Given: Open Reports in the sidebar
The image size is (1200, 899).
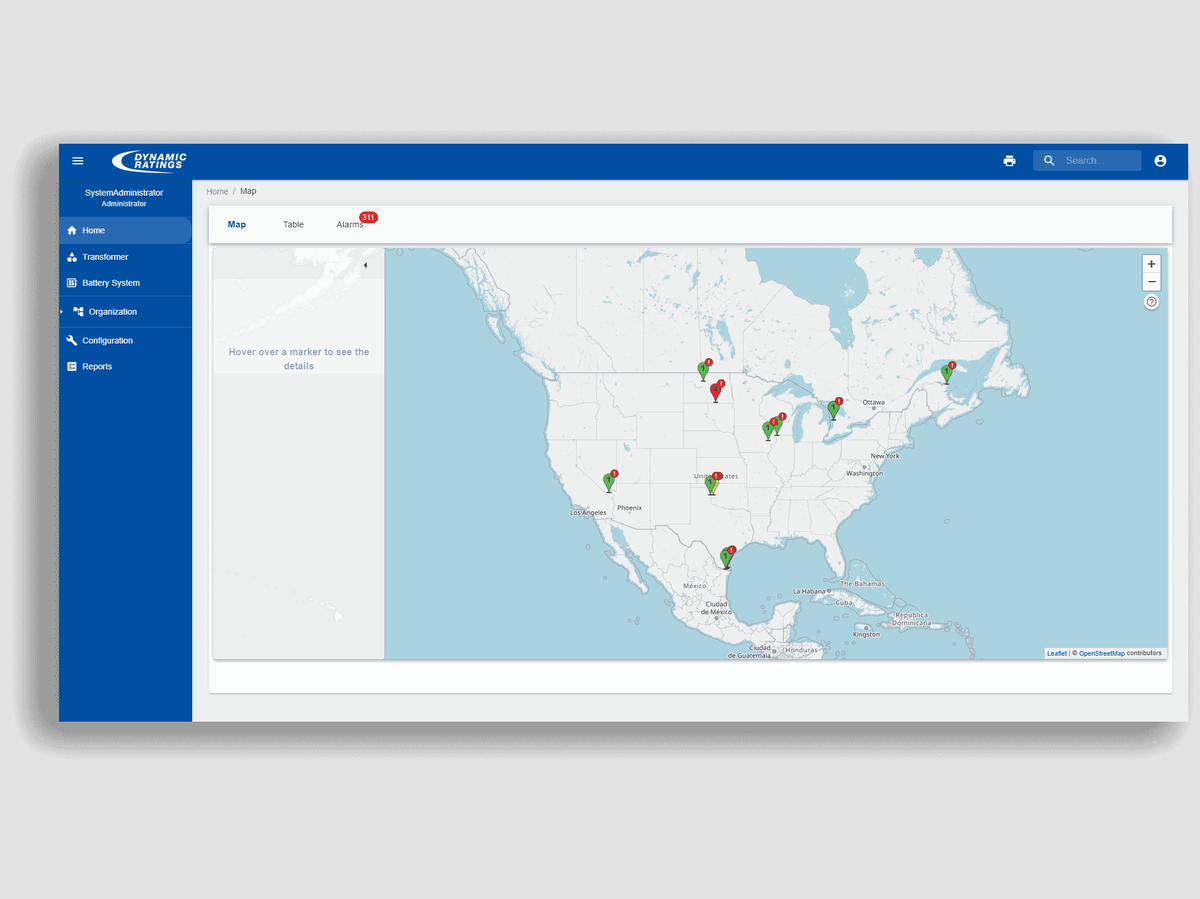Looking at the screenshot, I should click(125, 367).
